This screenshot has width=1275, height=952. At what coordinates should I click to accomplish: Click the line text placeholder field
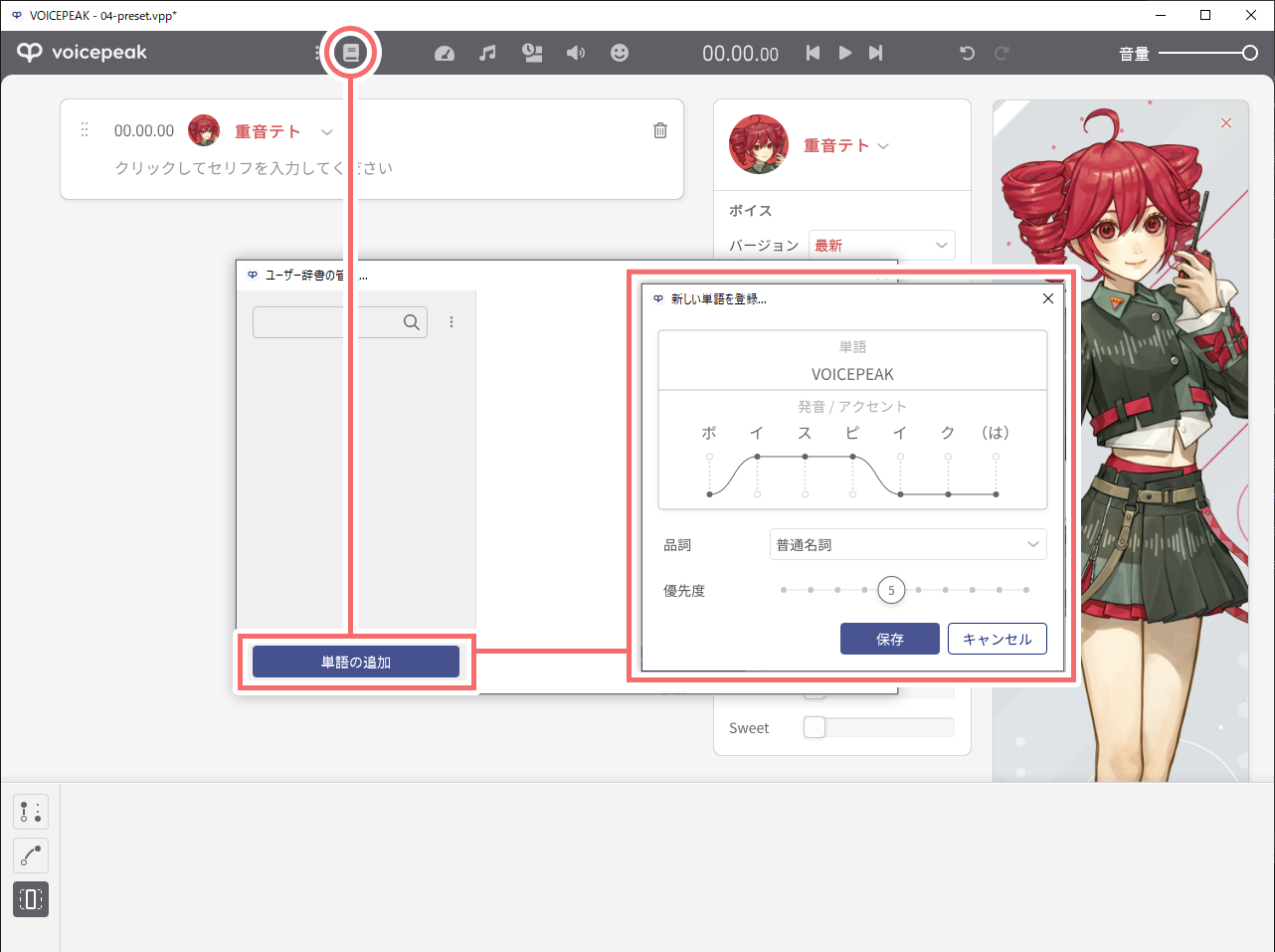click(x=254, y=168)
